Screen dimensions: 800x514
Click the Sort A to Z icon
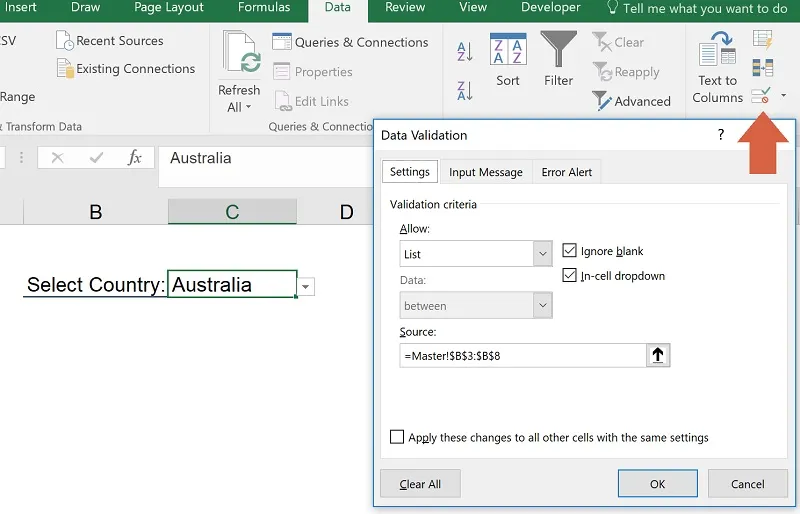click(465, 52)
